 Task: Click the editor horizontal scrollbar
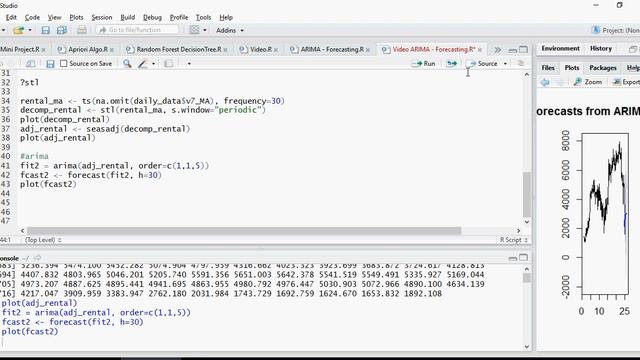(x=244, y=231)
